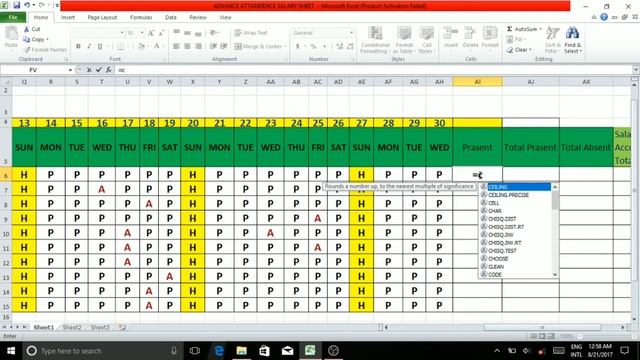640x360 pixels.
Task: Click the Insert cells icon
Action: pyautogui.click(x=451, y=37)
